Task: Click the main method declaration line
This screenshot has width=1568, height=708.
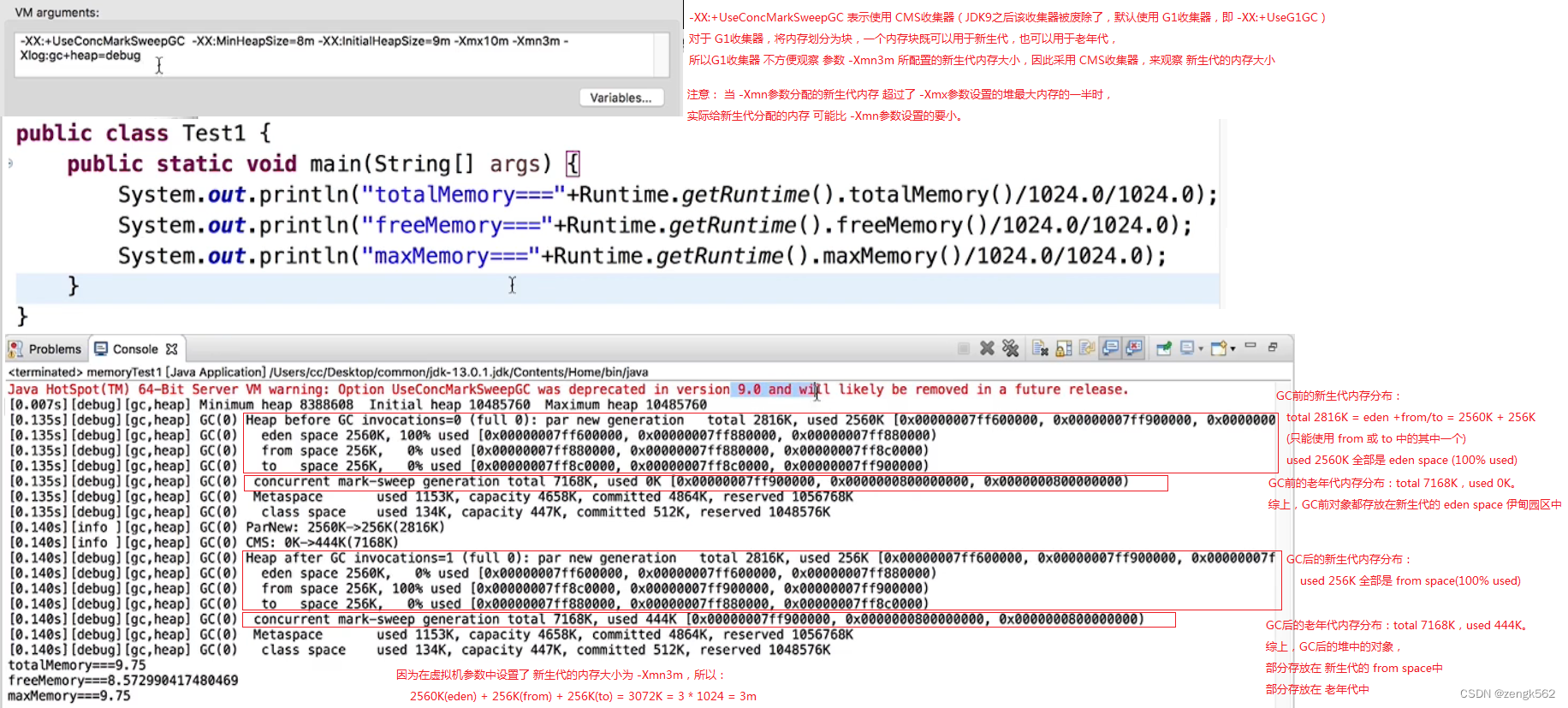Action: pos(324,164)
